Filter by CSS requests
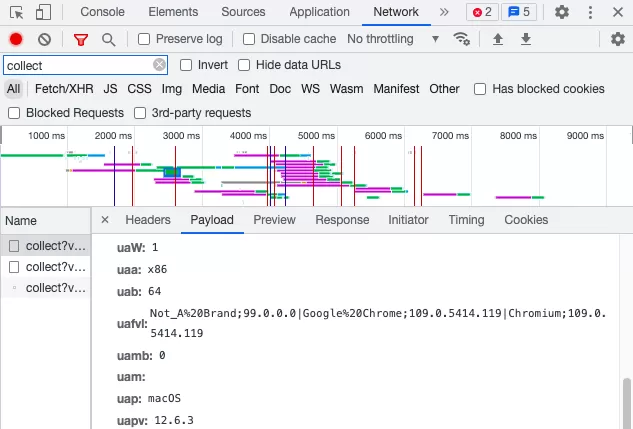 tap(139, 89)
